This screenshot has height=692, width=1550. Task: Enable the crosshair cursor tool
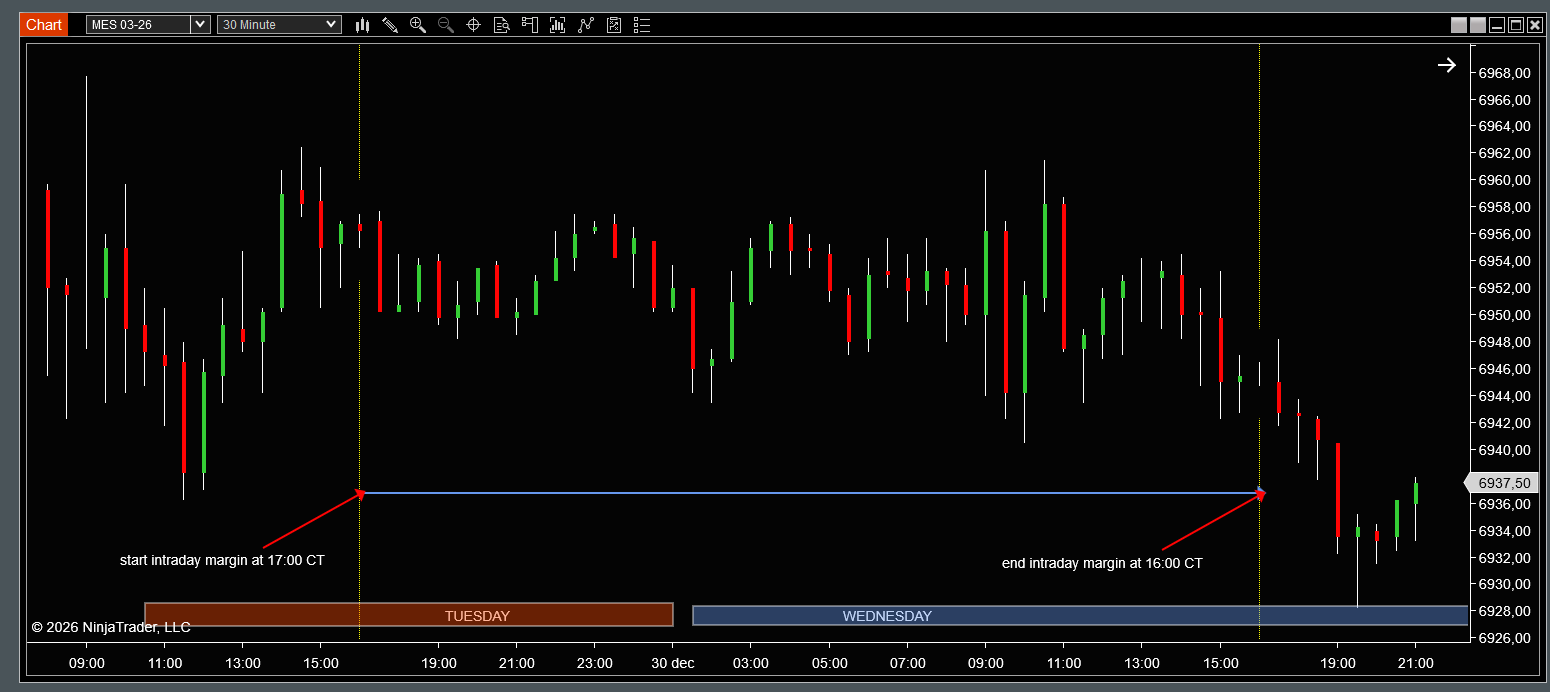point(473,25)
